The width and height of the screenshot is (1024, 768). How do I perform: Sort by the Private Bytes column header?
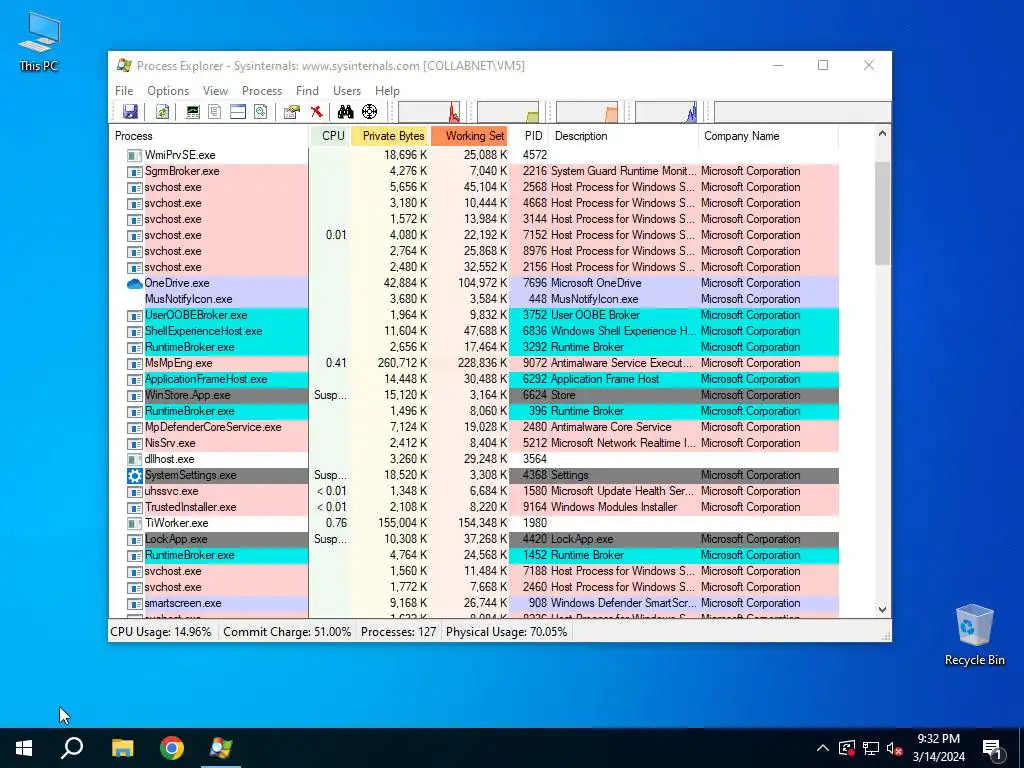[x=391, y=136]
